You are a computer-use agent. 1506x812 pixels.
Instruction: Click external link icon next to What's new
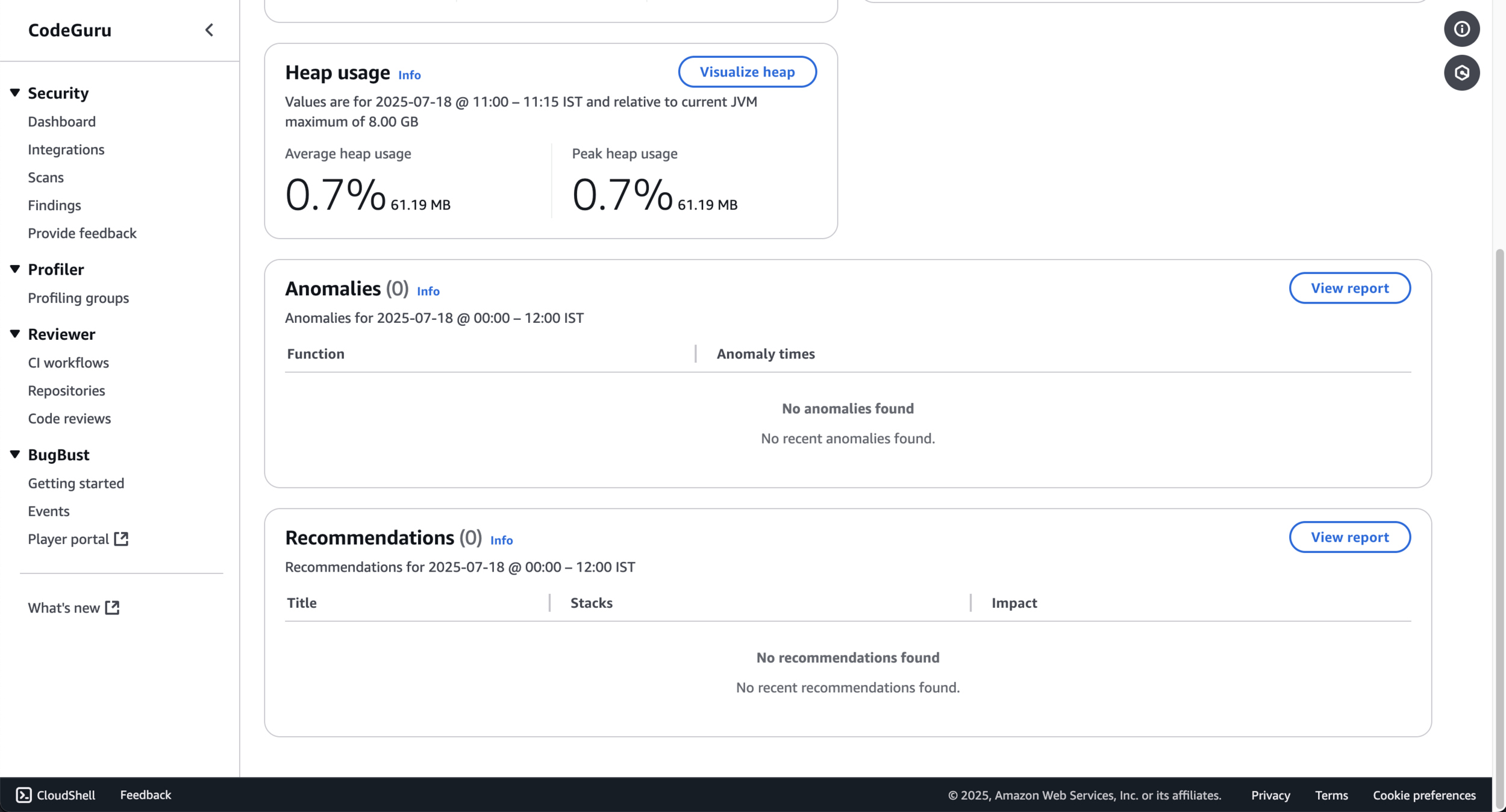[112, 607]
